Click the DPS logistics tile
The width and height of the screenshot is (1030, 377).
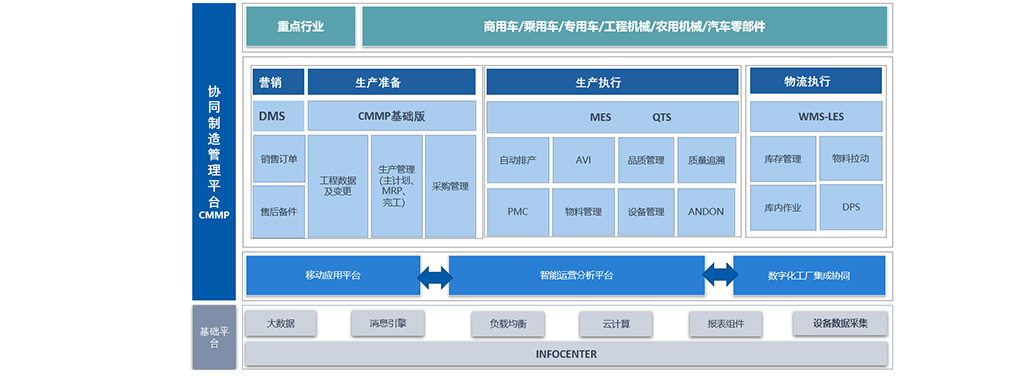point(851,208)
